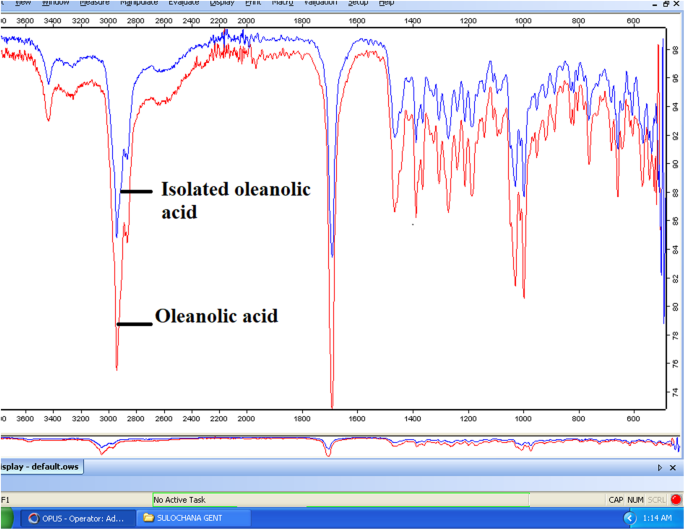Click the red spectrum's deepest peak near 1700
The height and width of the screenshot is (530, 685).
coord(332,406)
